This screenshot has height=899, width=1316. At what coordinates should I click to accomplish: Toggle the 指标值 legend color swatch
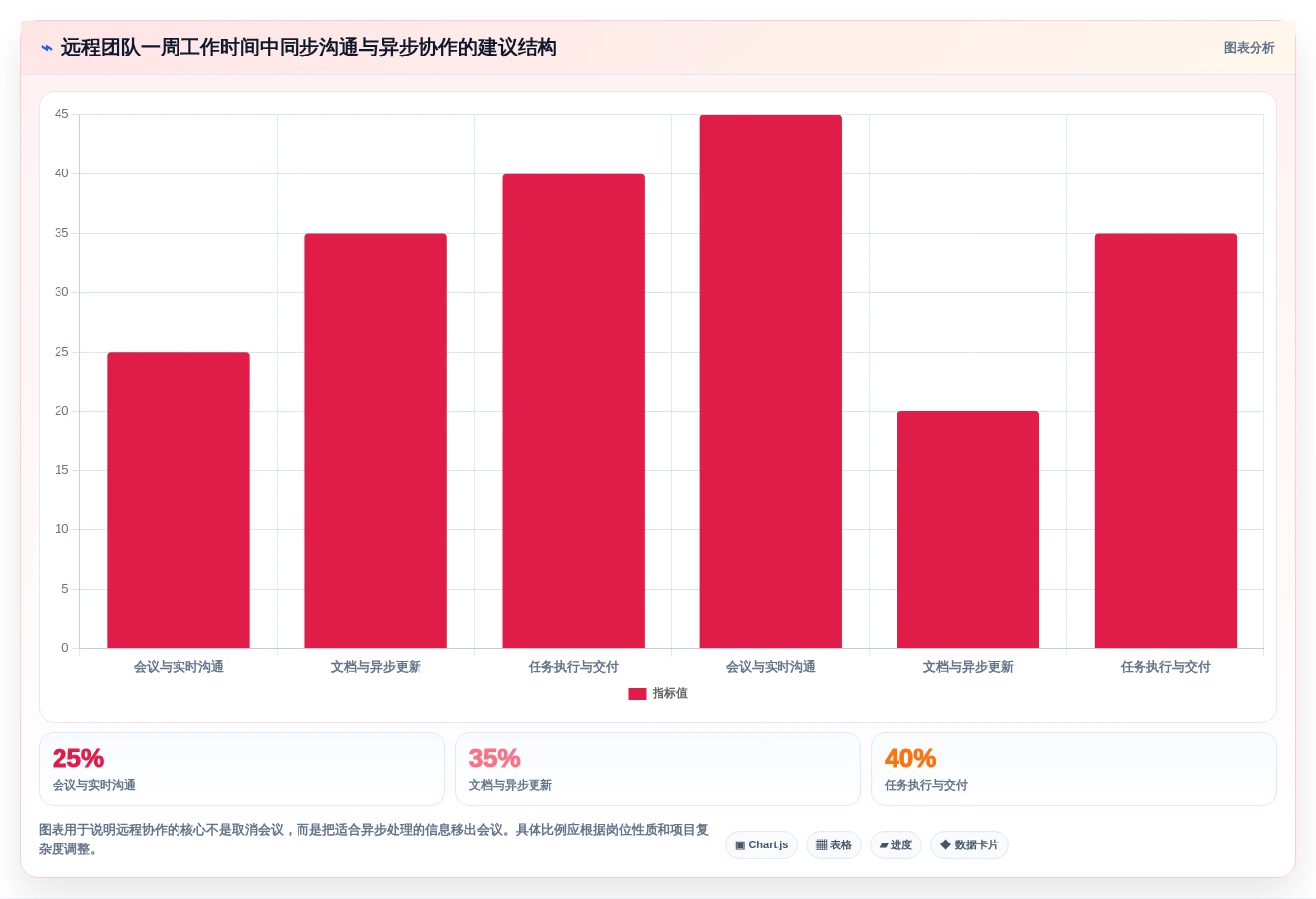637,694
